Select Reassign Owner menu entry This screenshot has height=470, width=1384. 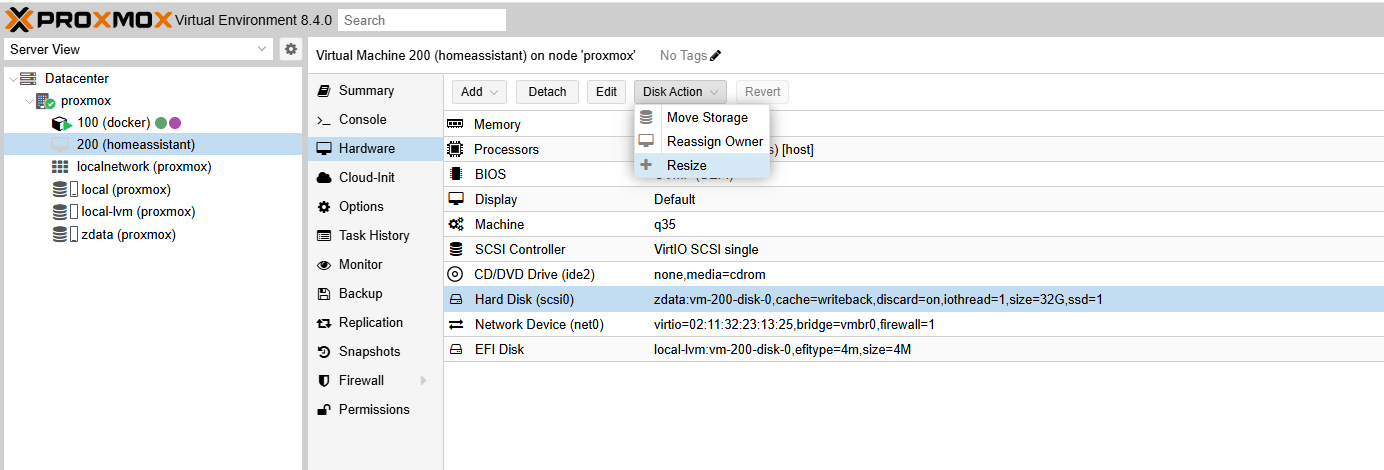point(714,142)
